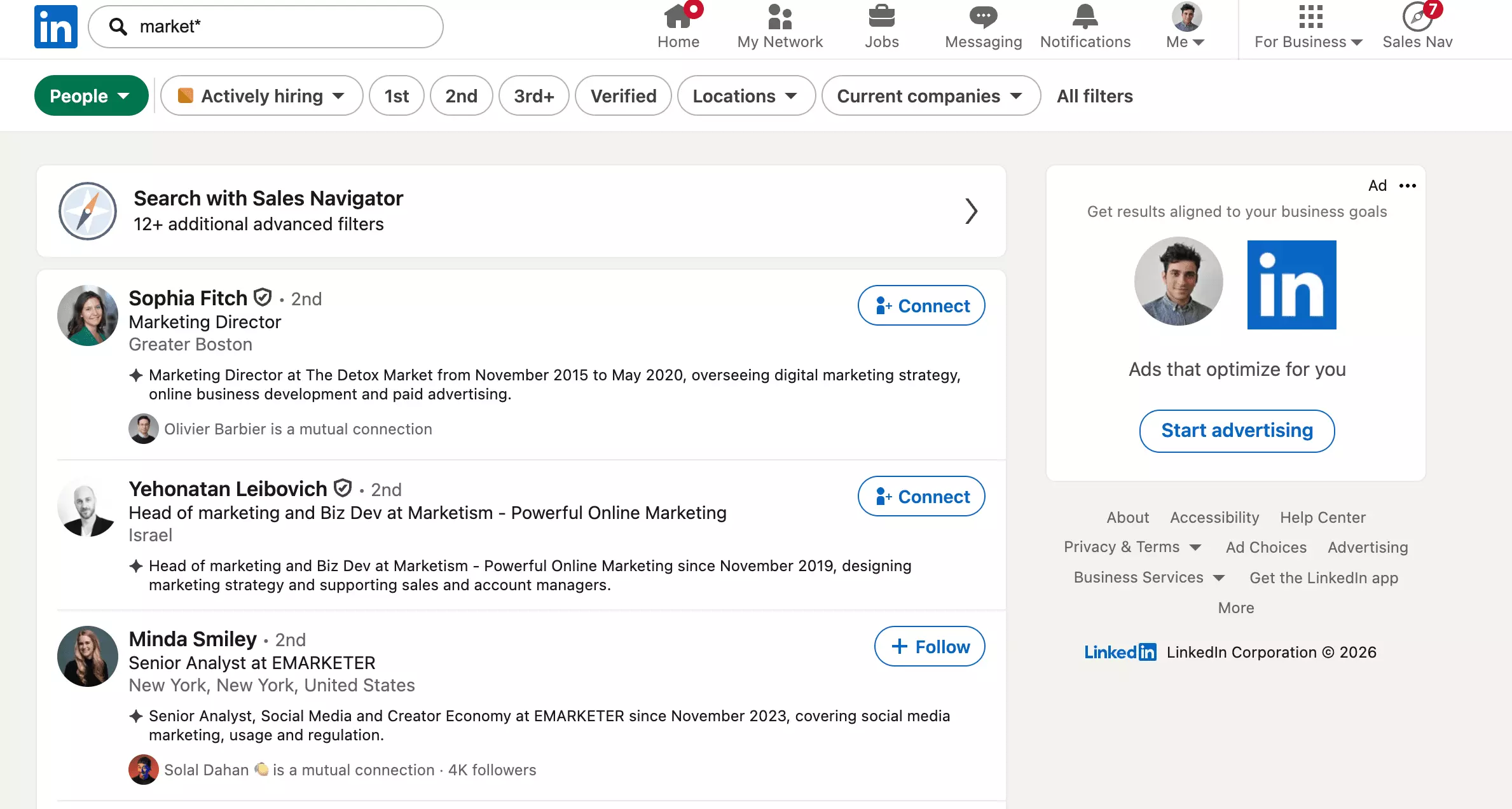Launch Sales Nav compass icon

(x=1417, y=17)
